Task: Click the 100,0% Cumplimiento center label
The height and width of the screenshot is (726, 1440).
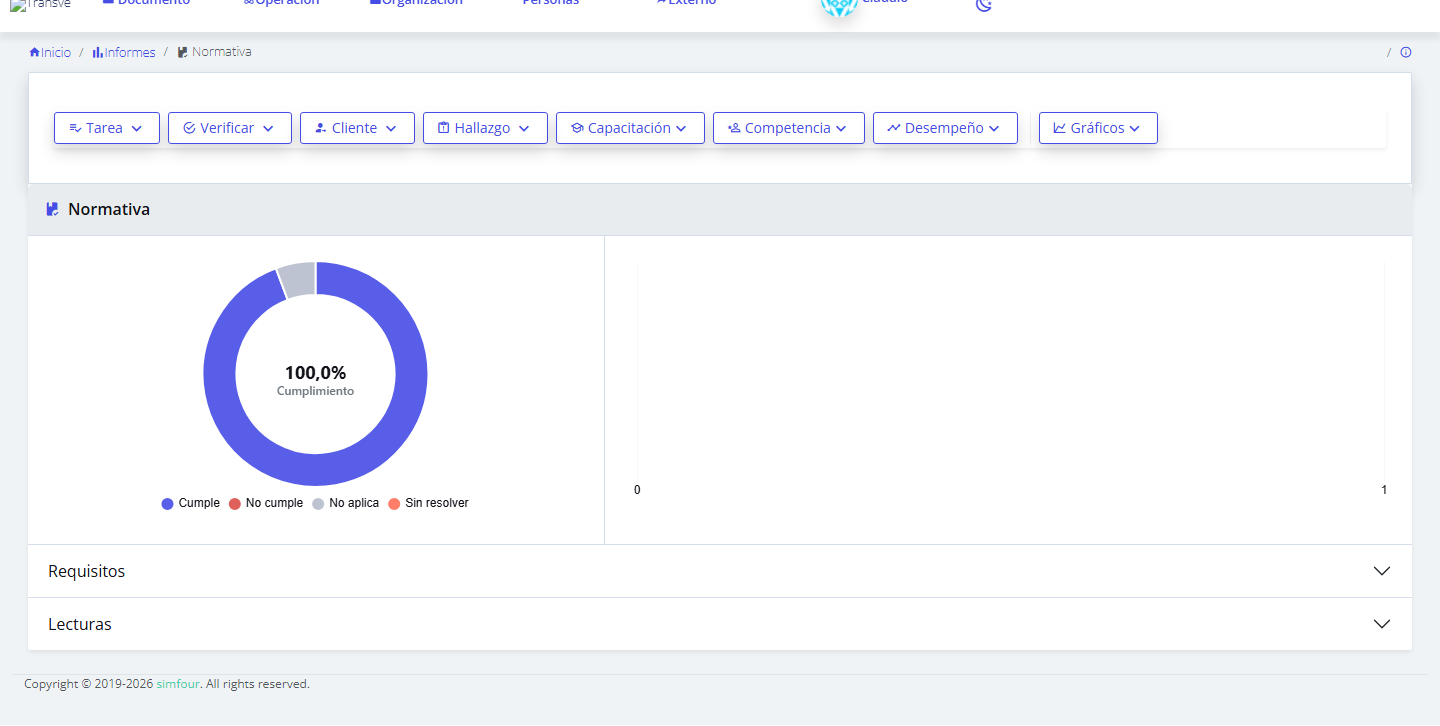Action: pos(315,380)
